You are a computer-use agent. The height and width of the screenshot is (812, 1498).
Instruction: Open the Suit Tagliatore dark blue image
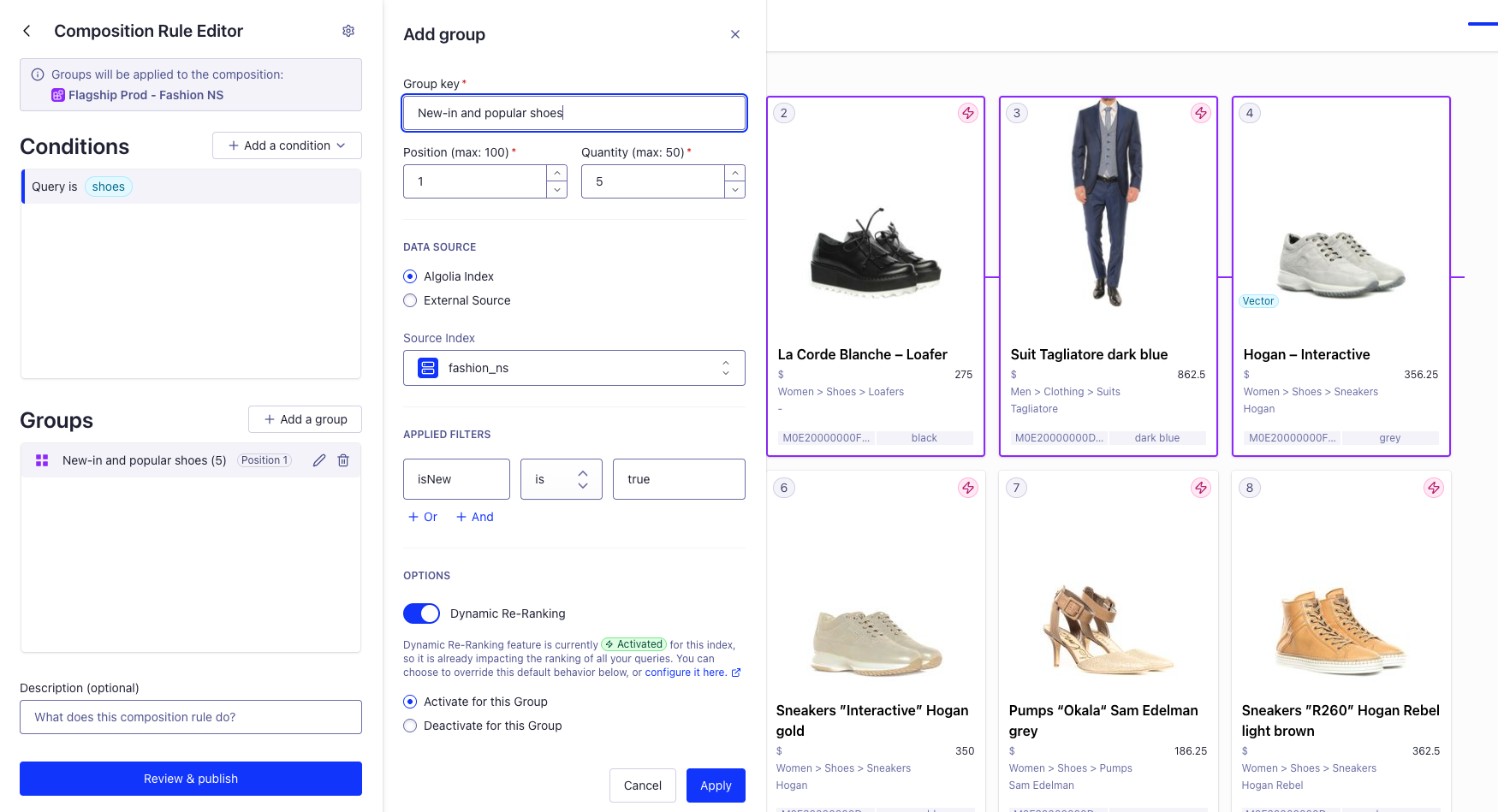pyautogui.click(x=1109, y=202)
